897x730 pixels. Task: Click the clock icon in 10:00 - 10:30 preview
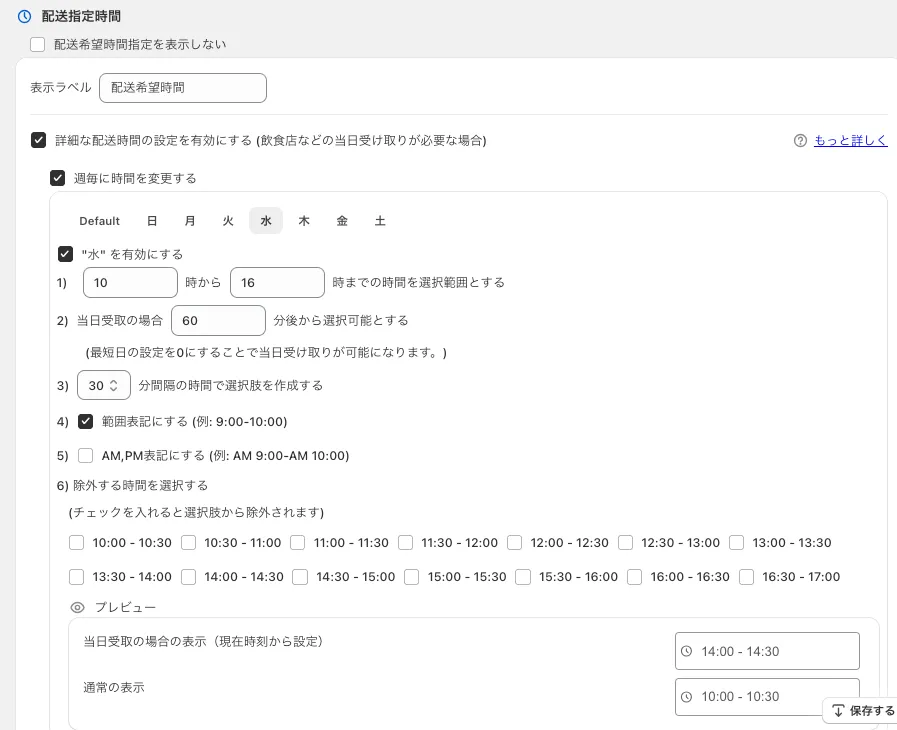687,697
